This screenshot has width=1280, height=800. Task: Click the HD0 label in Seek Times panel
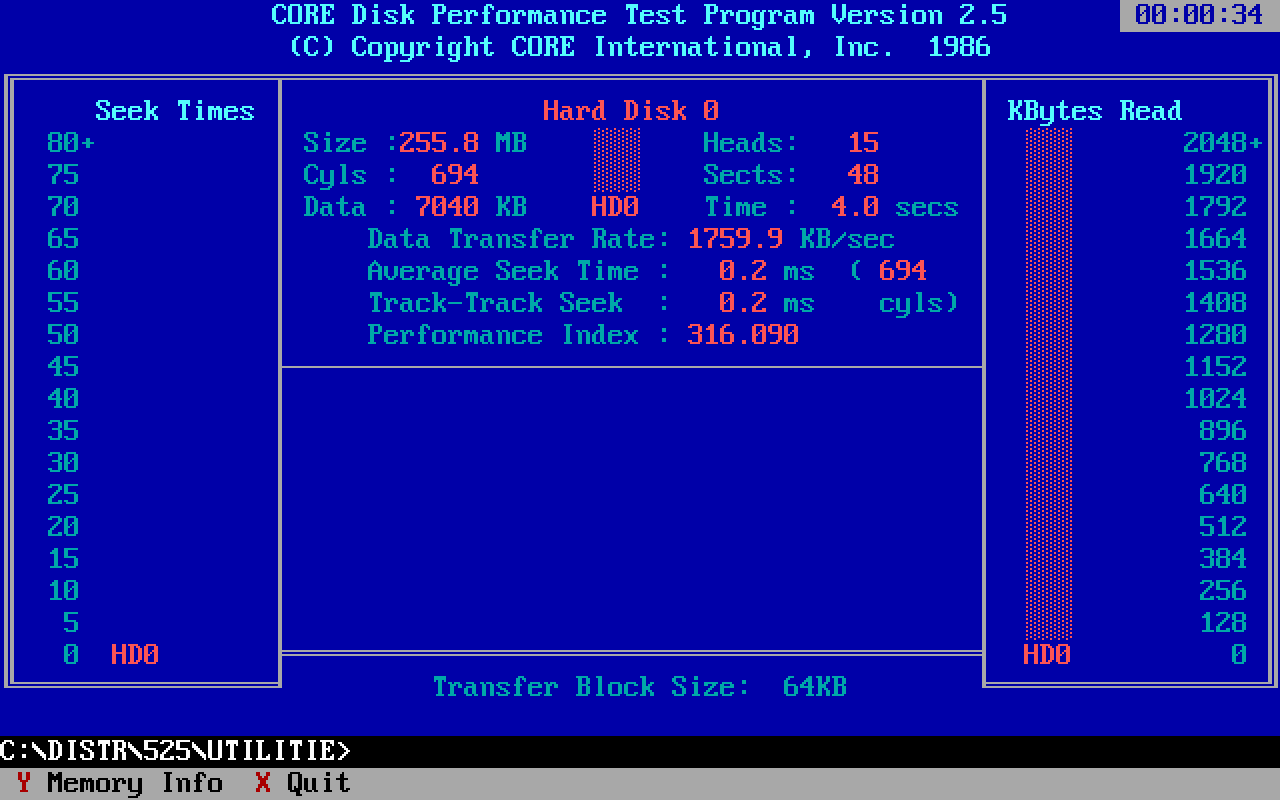pos(135,655)
